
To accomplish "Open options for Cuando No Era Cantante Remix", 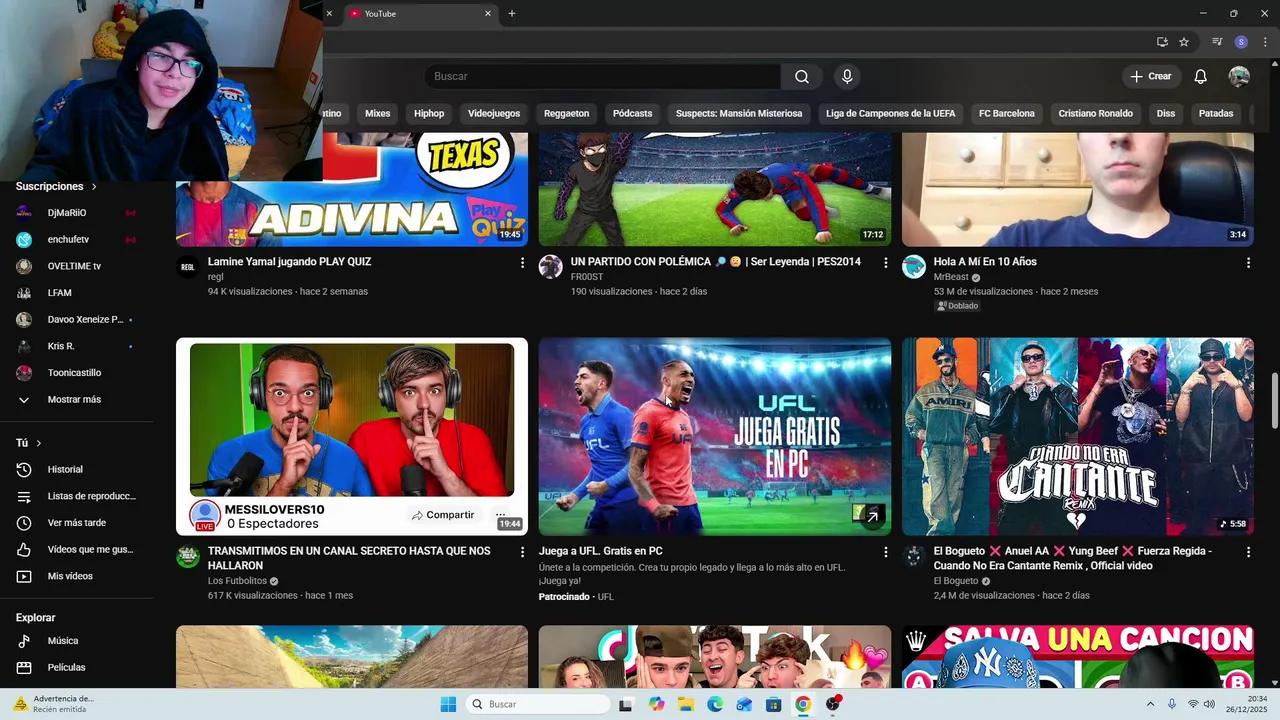I will point(1248,552).
